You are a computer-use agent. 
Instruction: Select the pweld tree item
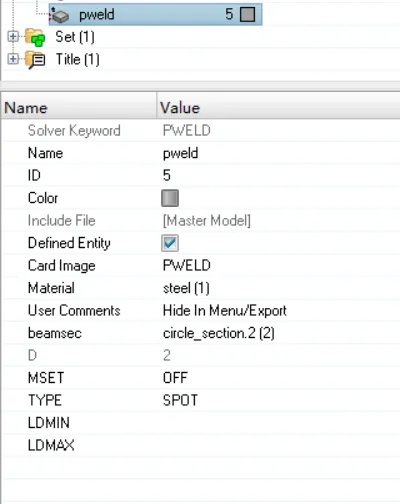[x=155, y=14]
